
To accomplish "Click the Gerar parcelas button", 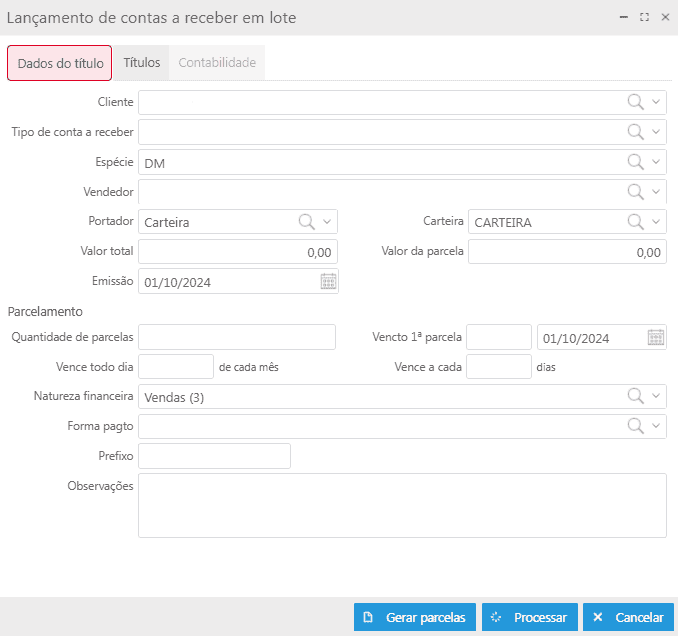I will click(415, 618).
